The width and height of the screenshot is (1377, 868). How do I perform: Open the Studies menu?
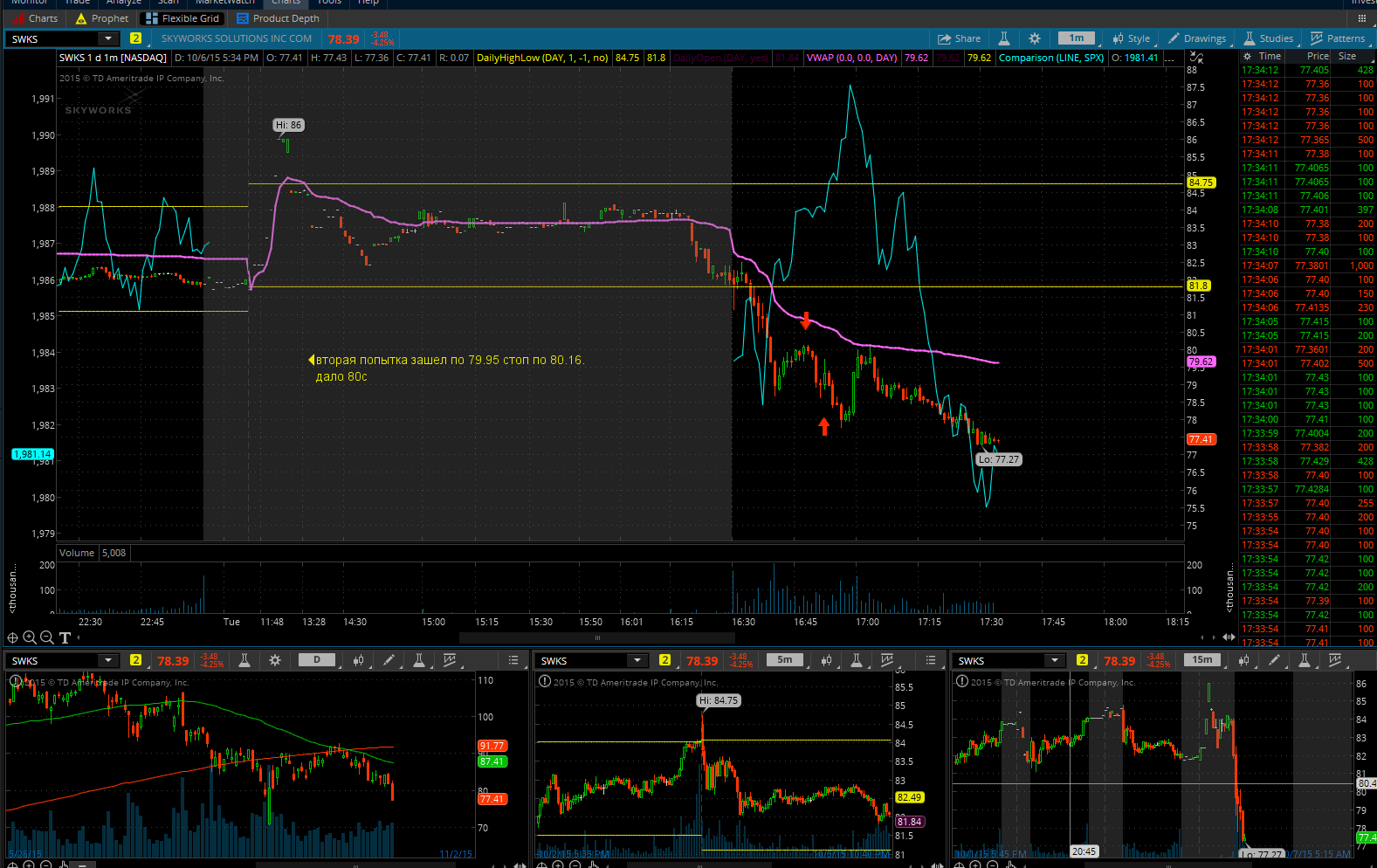pyautogui.click(x=1268, y=38)
